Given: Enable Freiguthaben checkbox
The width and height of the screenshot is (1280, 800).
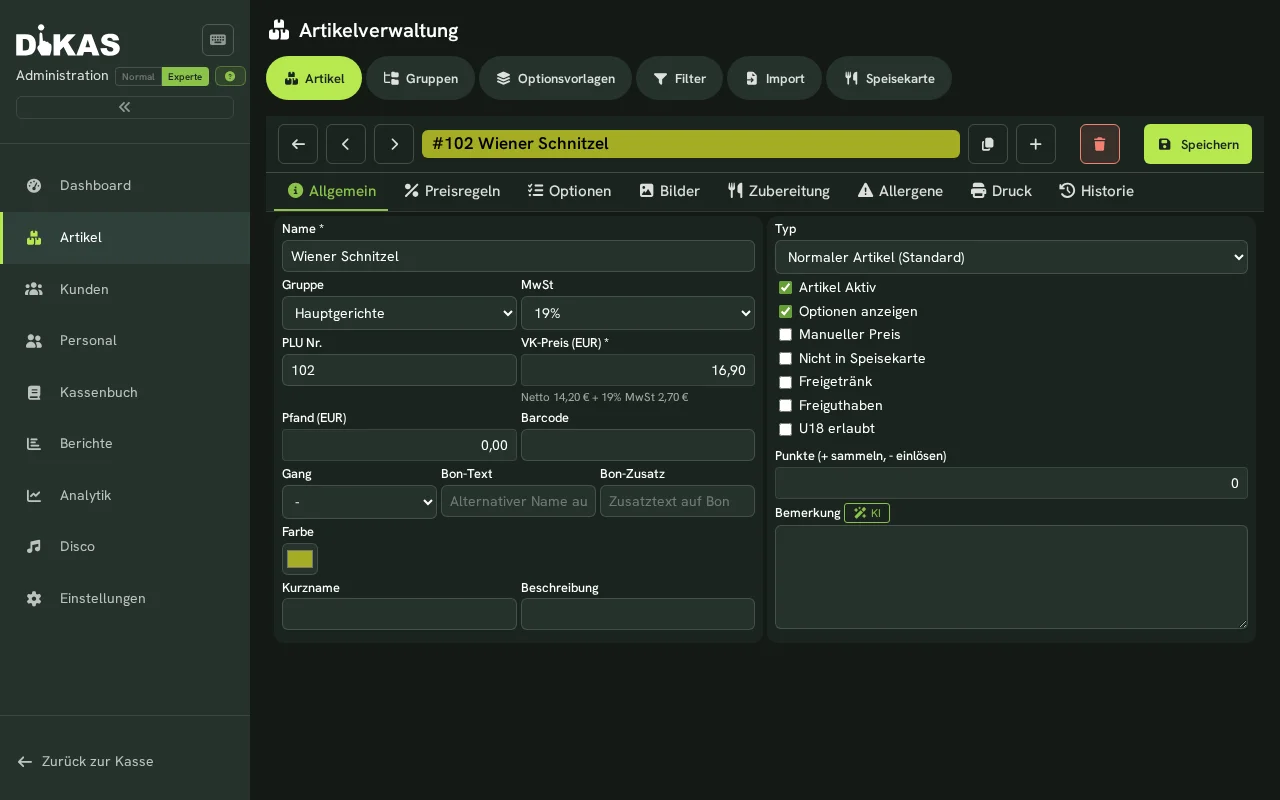Looking at the screenshot, I should pos(785,405).
